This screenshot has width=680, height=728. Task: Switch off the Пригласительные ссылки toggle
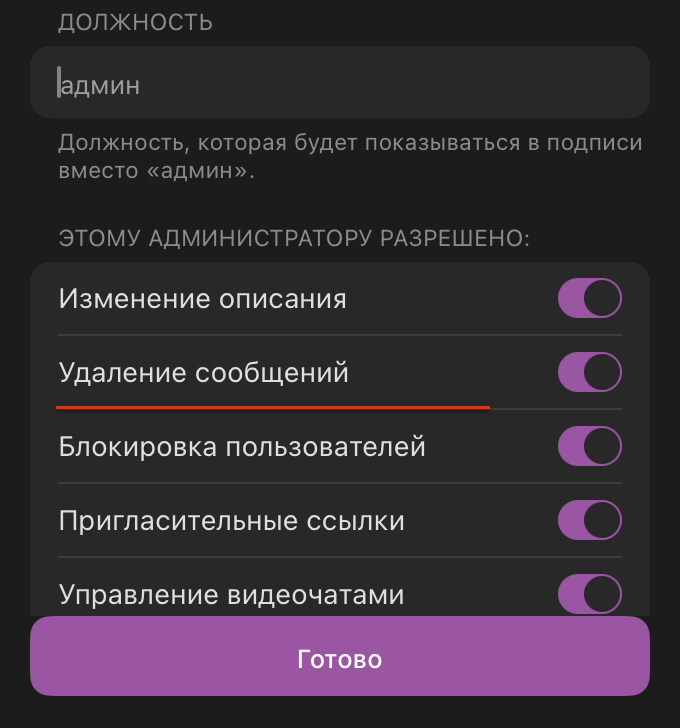[589, 520]
